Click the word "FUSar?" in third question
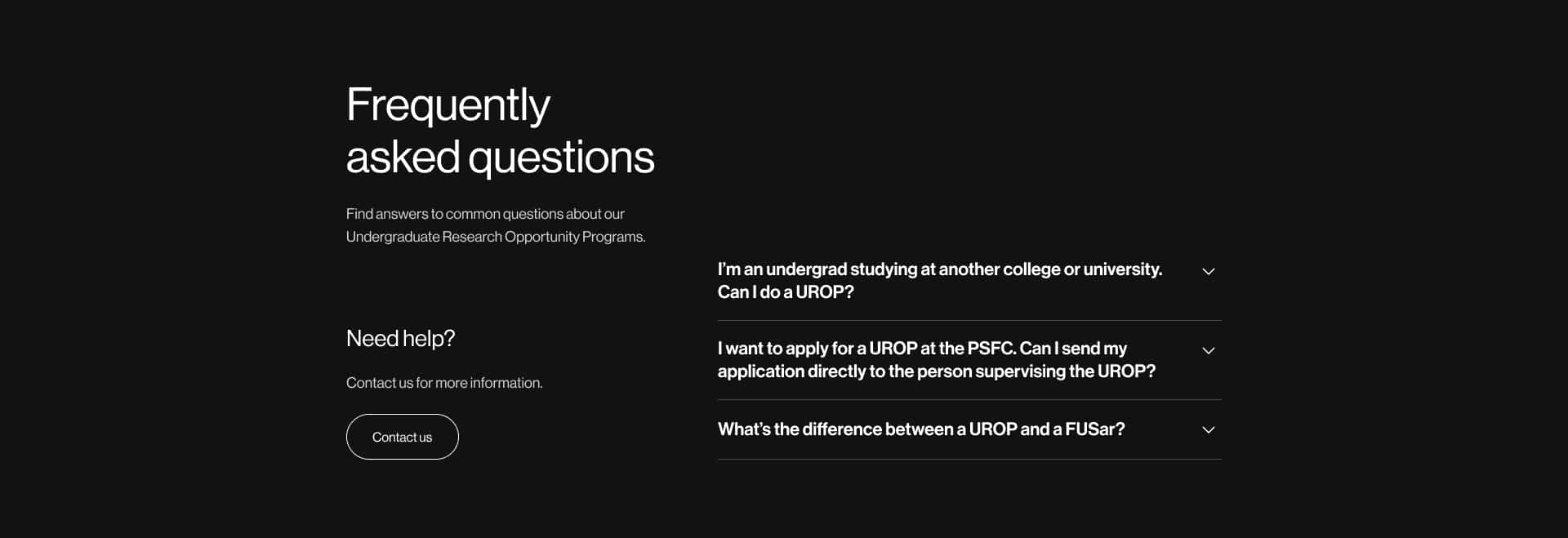The width and height of the screenshot is (1568, 538). (x=1094, y=429)
